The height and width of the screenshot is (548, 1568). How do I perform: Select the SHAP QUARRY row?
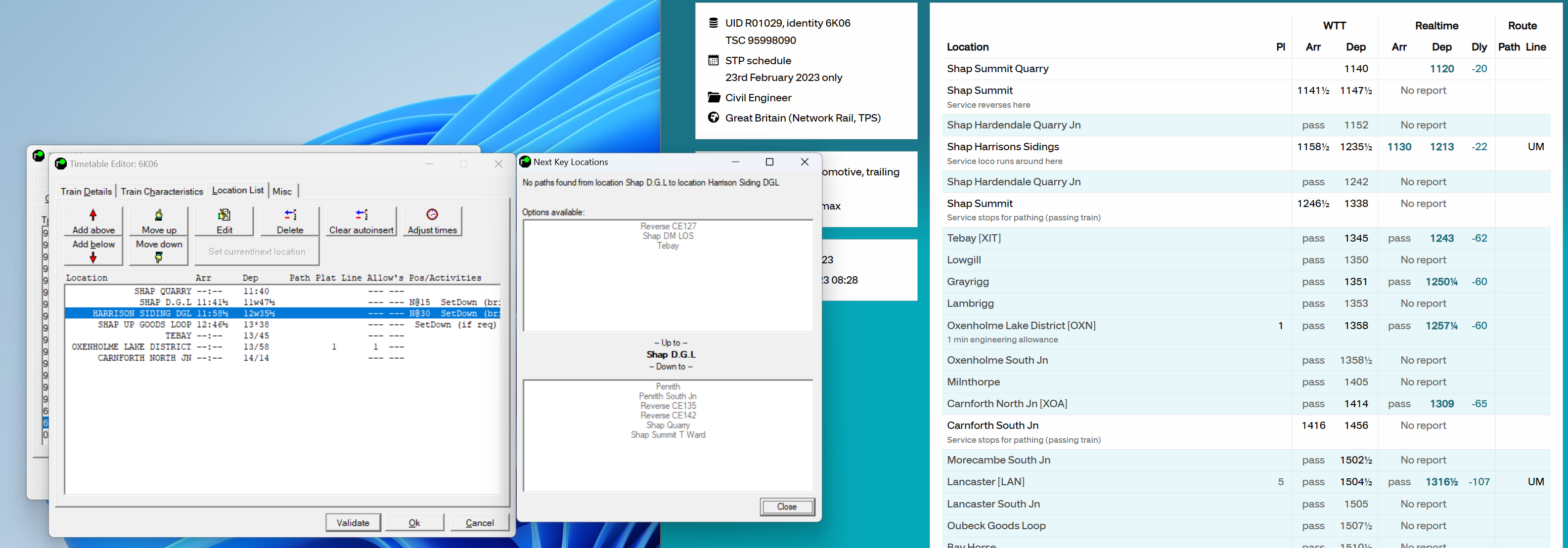282,292
